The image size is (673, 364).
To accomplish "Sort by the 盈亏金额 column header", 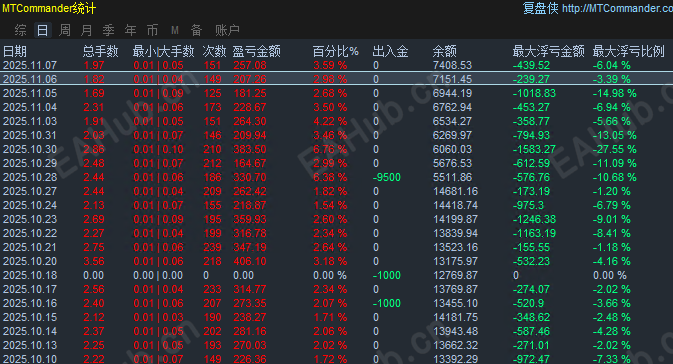I will [257, 52].
